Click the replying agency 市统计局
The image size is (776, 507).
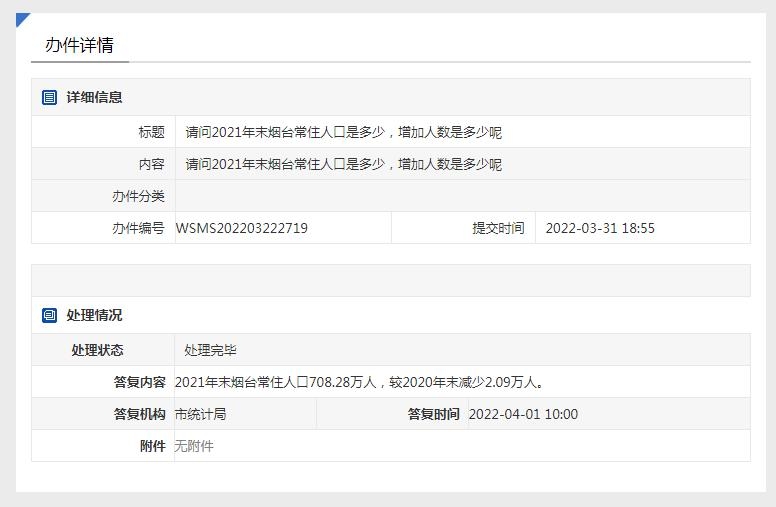pyautogui.click(x=200, y=414)
